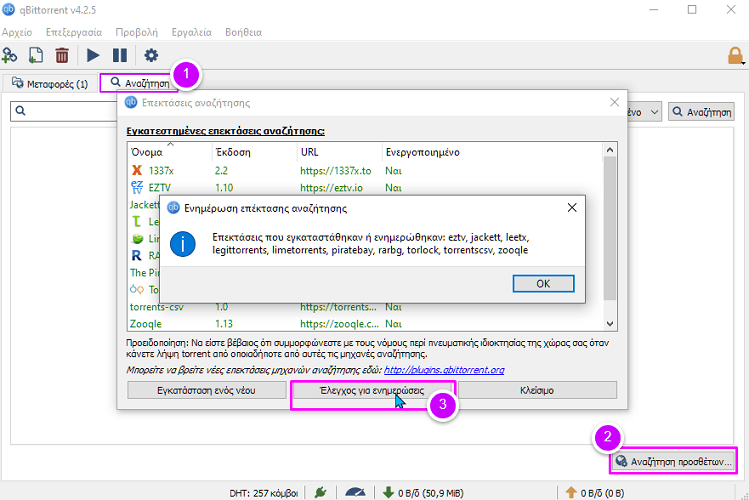
Task: Close the Επεκτάσεις αναζήτησης dialog
Action: (x=614, y=102)
